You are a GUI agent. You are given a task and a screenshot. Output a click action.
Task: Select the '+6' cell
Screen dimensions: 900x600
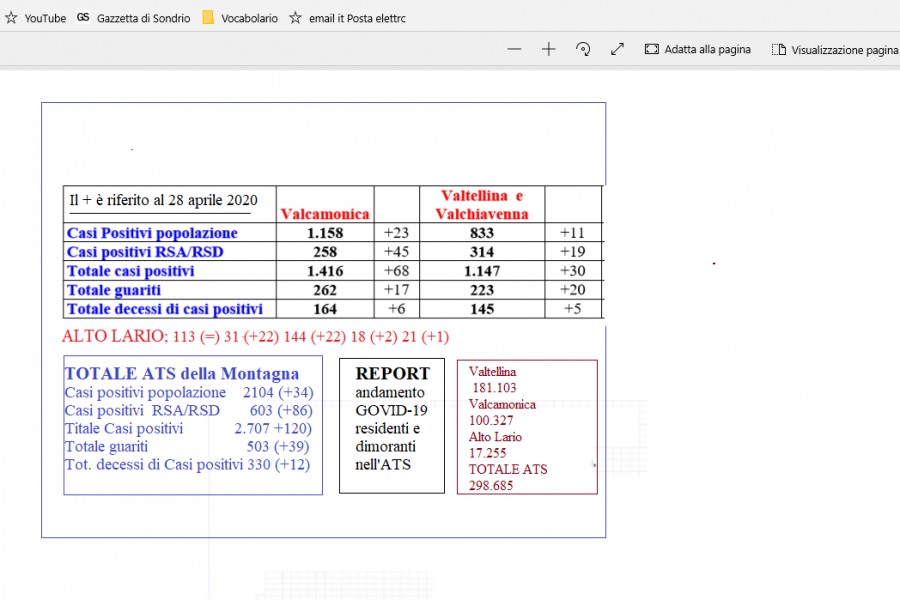pos(397,309)
